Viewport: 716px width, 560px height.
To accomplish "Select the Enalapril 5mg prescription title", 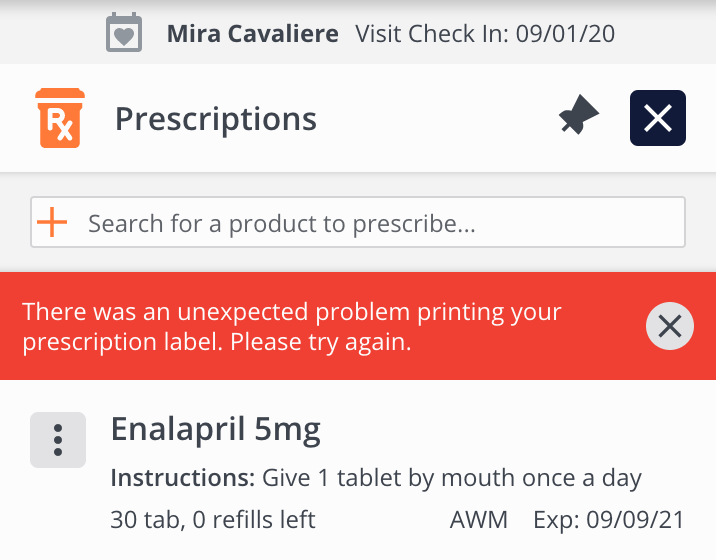I will (x=215, y=430).
